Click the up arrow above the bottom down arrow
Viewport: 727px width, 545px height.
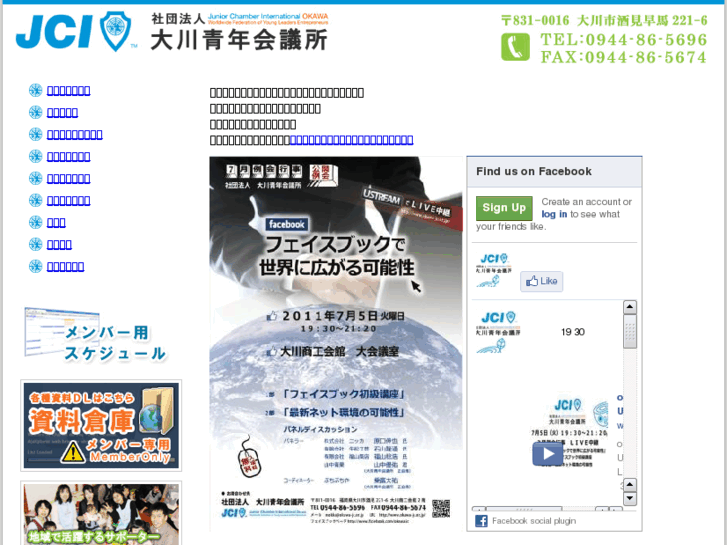630,485
